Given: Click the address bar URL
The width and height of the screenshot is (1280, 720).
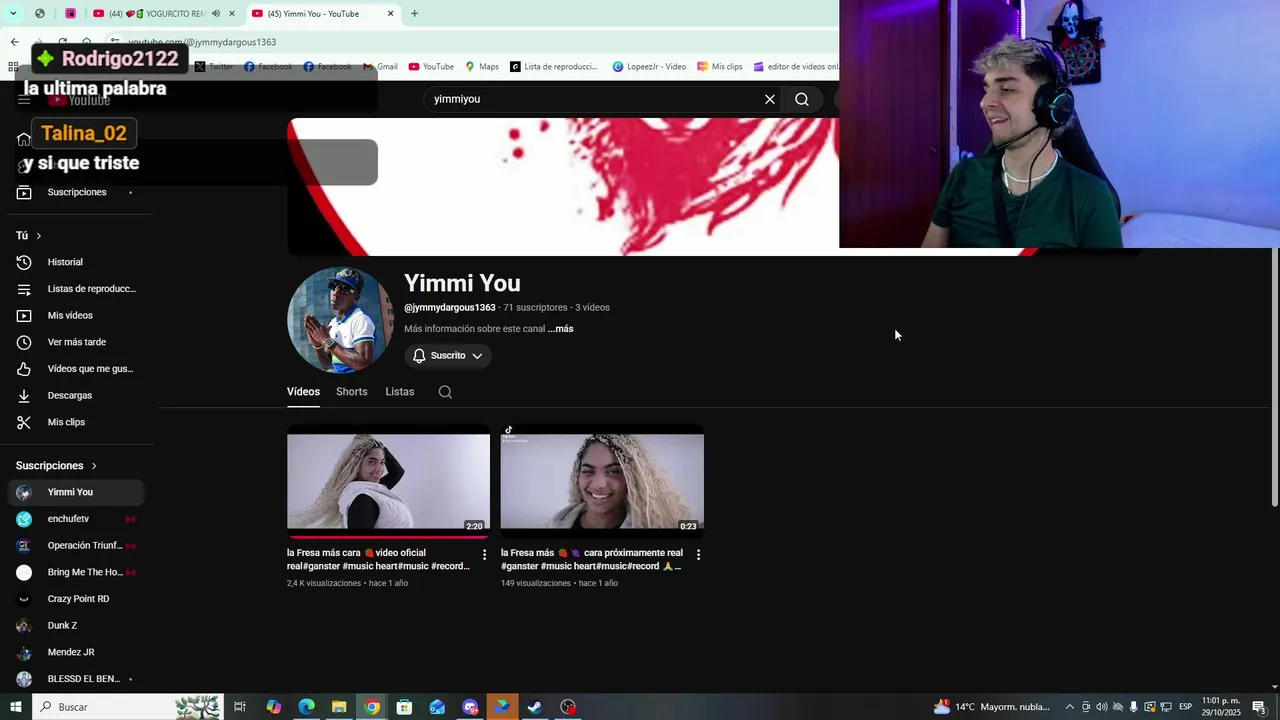Looking at the screenshot, I should pyautogui.click(x=202, y=42).
